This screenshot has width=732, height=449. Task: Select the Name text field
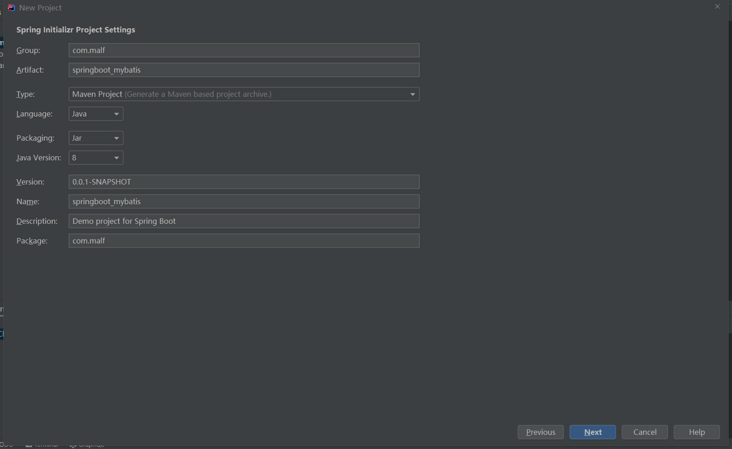pos(243,201)
